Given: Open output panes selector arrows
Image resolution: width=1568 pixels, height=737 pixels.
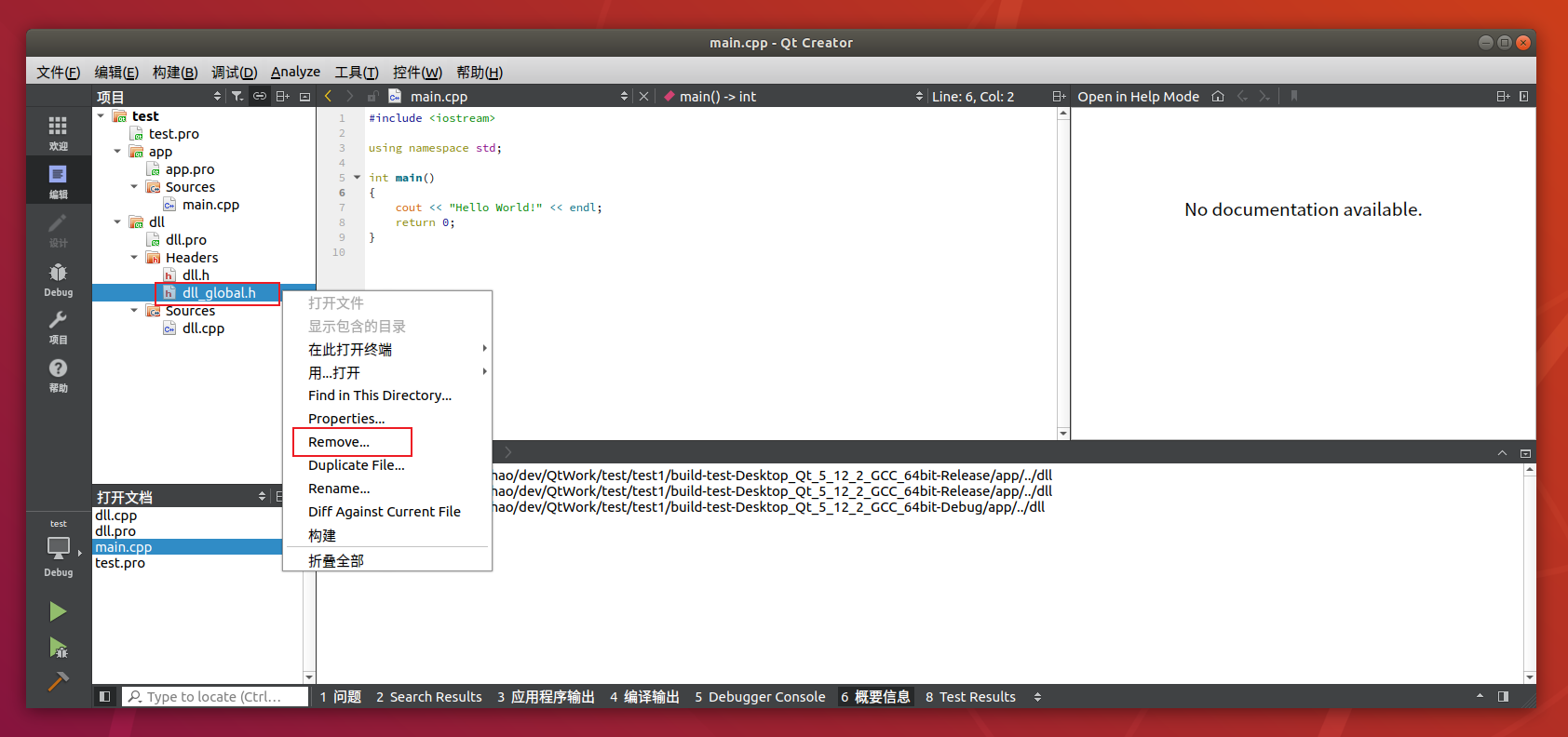Looking at the screenshot, I should [x=1037, y=697].
